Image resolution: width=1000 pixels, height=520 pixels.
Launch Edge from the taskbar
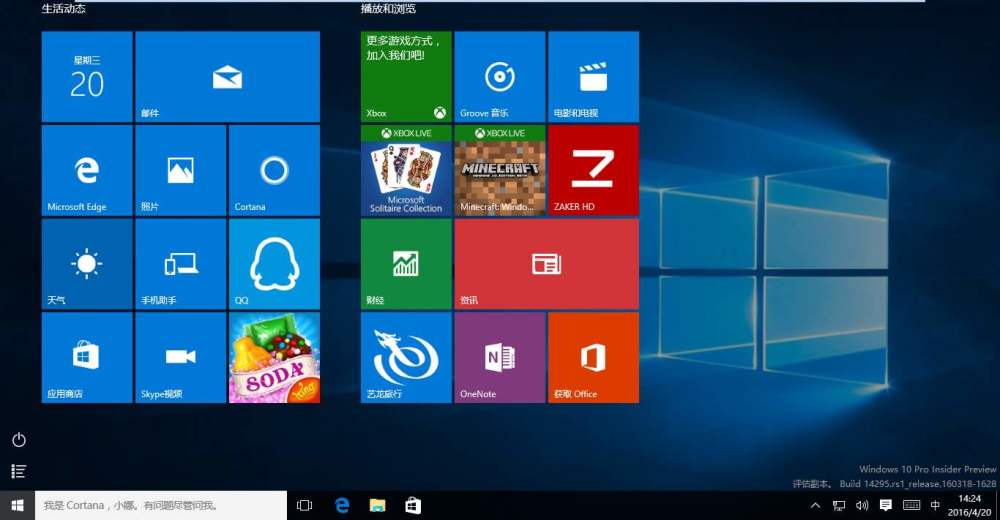(x=342, y=505)
